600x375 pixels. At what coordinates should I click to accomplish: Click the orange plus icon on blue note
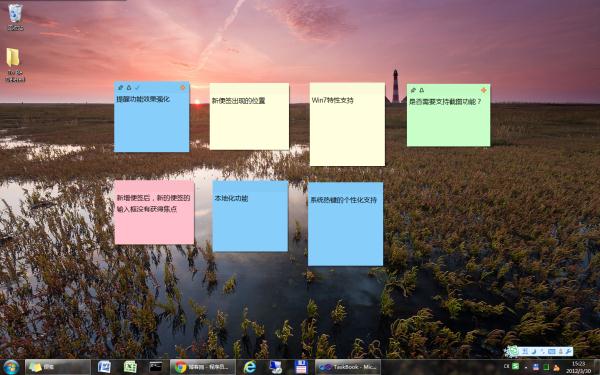tap(183, 88)
